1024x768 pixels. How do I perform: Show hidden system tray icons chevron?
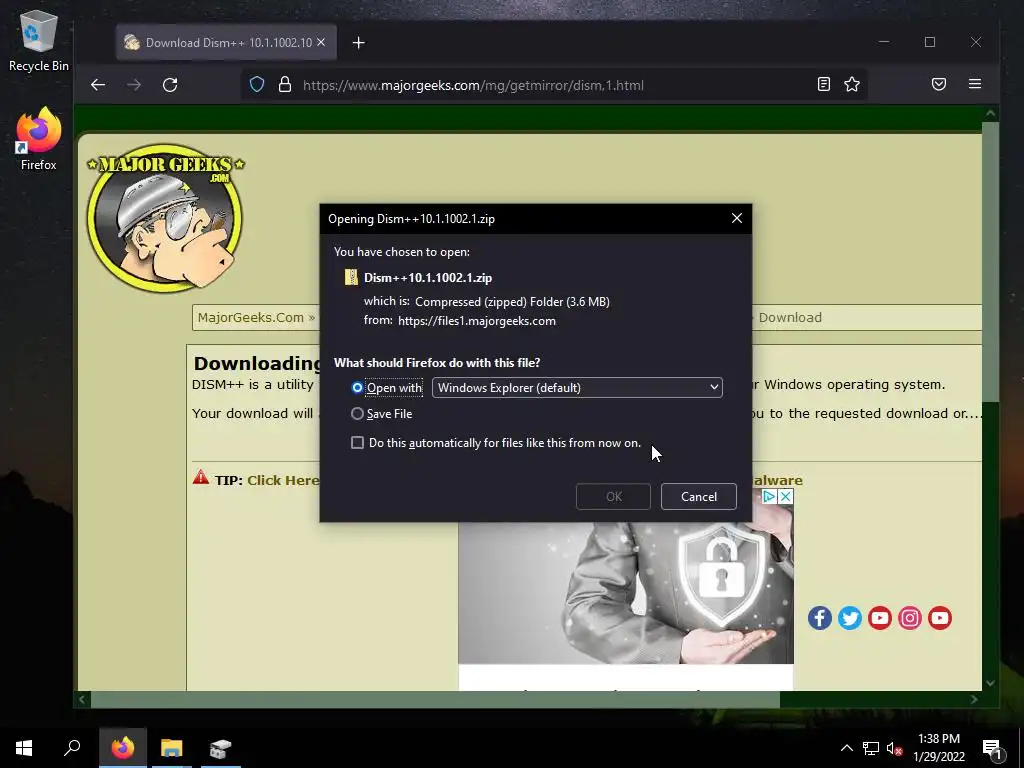pyautogui.click(x=846, y=748)
